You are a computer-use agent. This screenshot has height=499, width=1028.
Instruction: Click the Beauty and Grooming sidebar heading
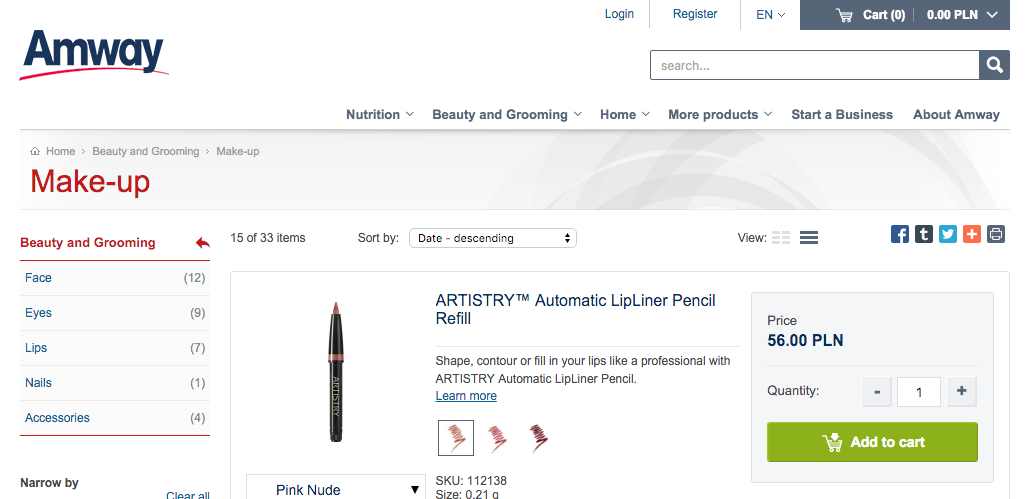pos(88,243)
